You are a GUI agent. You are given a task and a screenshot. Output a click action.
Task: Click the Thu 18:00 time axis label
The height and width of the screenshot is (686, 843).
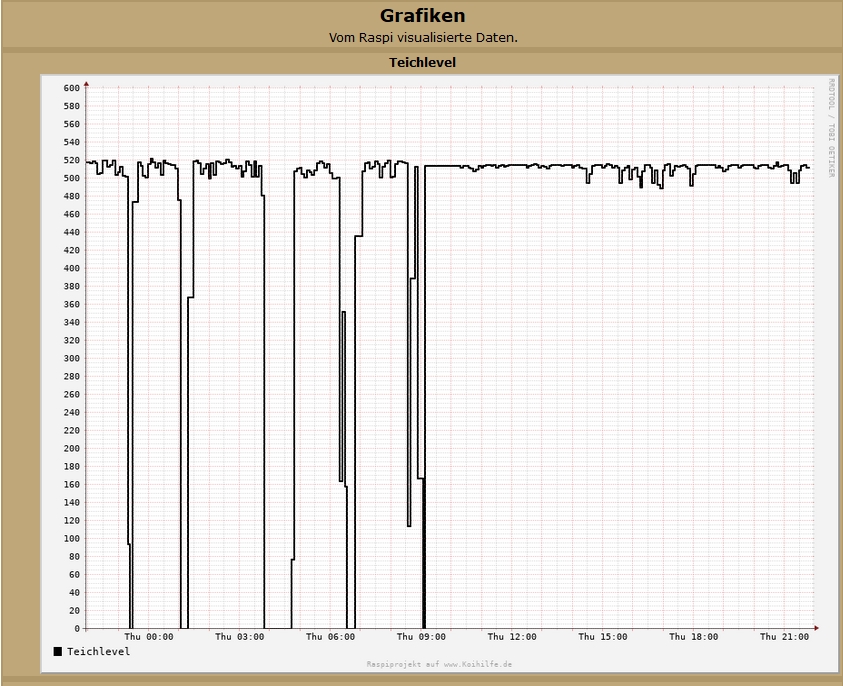pos(693,636)
